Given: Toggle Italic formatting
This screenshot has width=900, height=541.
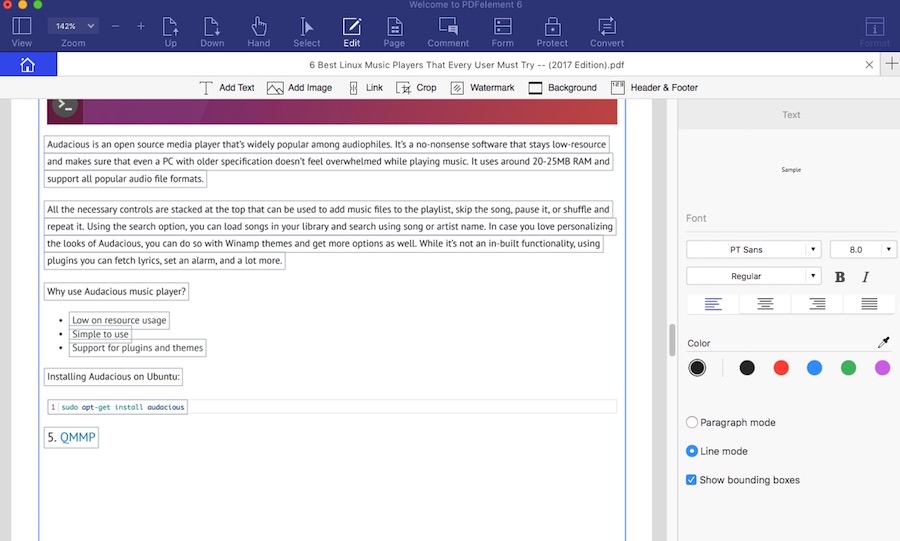Looking at the screenshot, I should pyautogui.click(x=866, y=277).
